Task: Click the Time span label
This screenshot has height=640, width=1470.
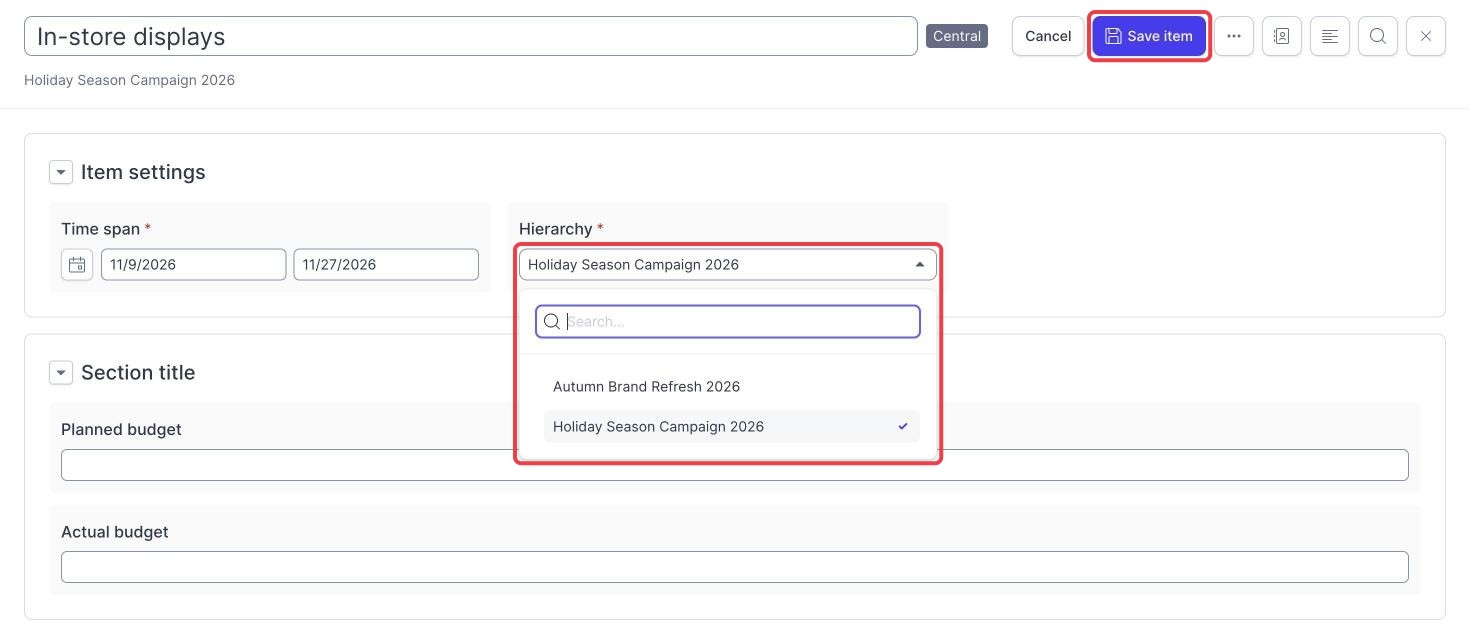Action: tap(100, 229)
